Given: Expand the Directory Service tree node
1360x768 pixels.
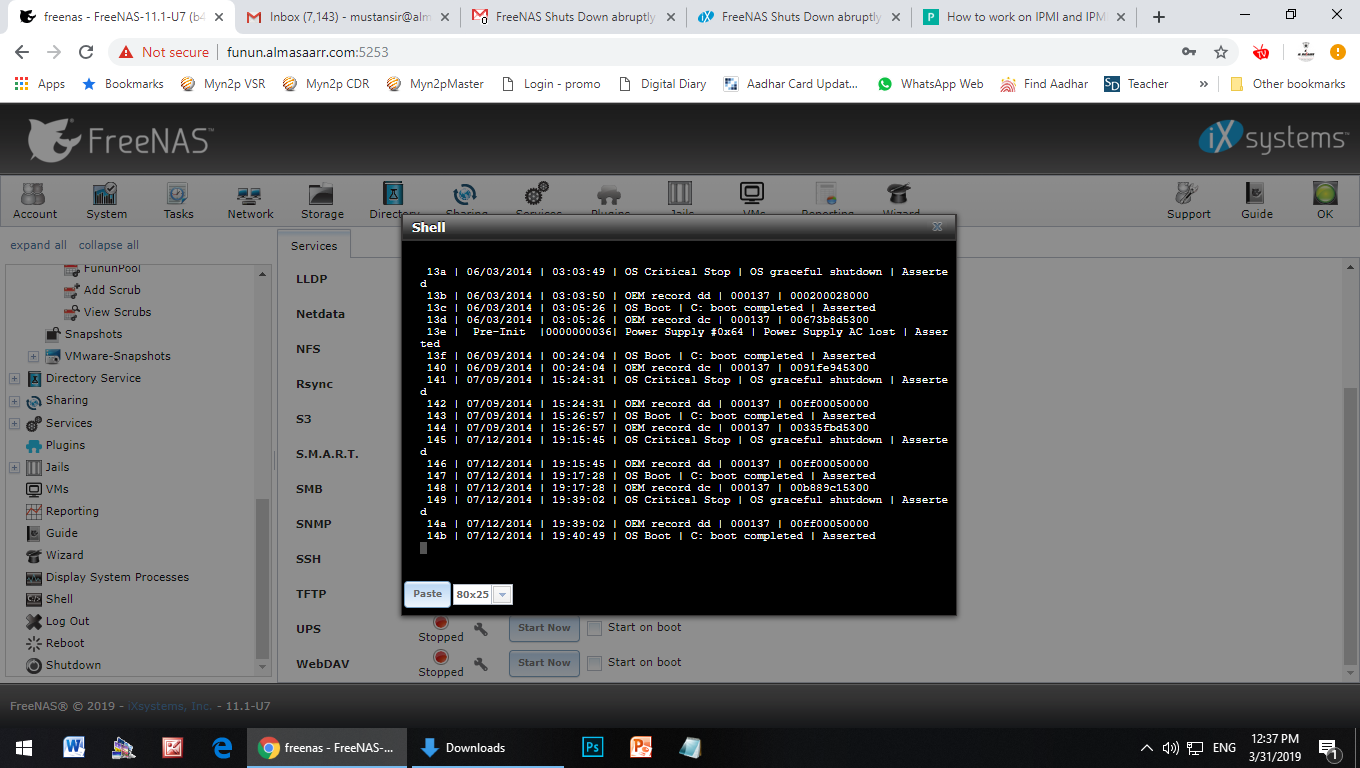Looking at the screenshot, I should click(14, 378).
